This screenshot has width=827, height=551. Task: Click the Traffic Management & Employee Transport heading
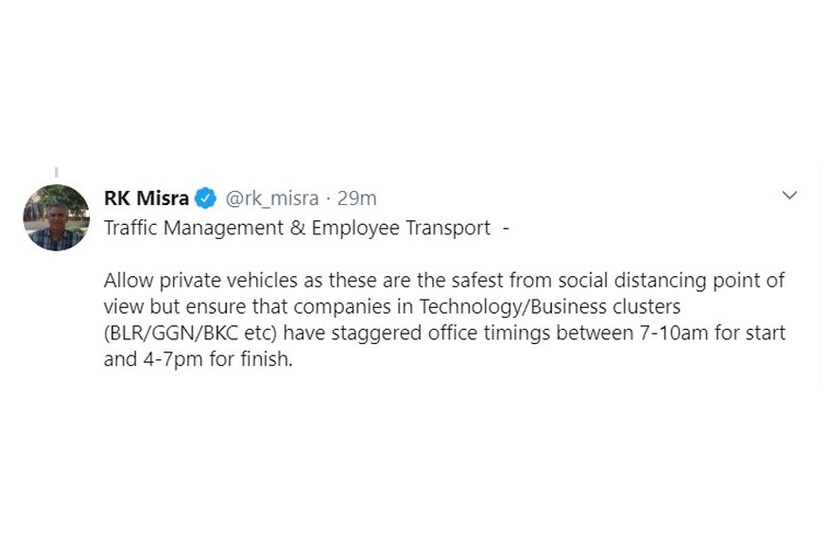tap(297, 228)
